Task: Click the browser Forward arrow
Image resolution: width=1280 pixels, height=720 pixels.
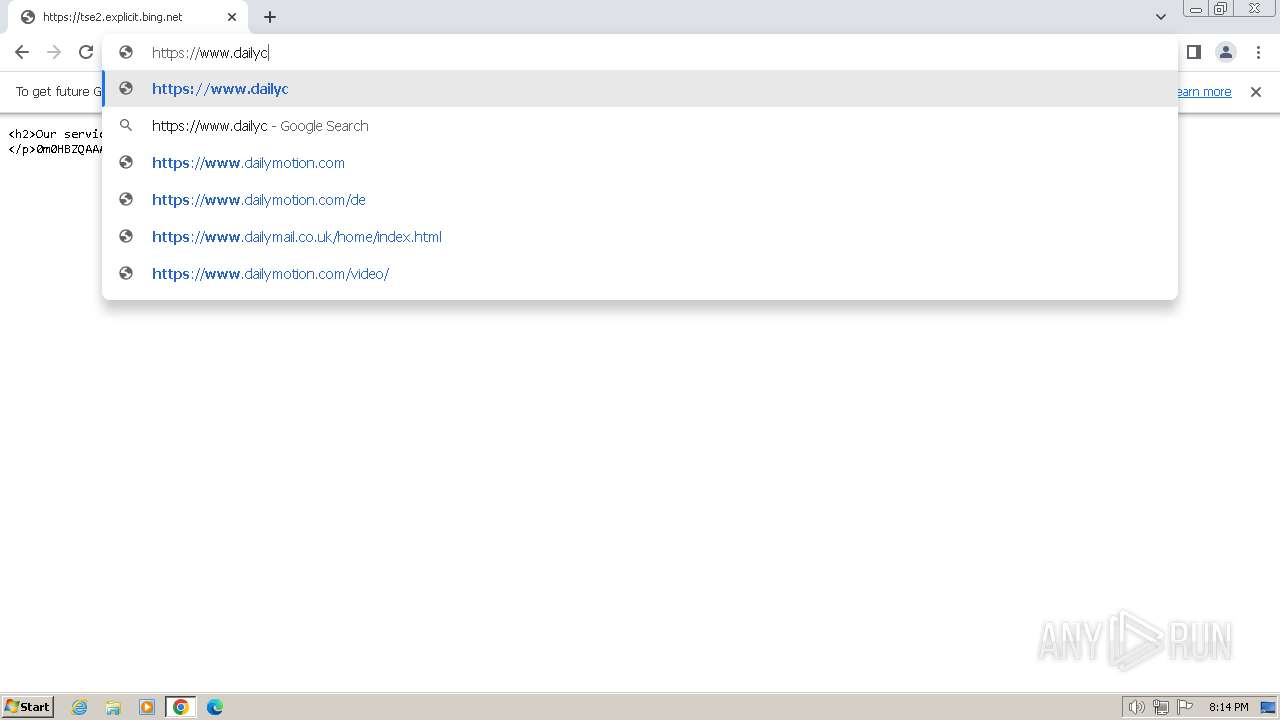Action: [54, 52]
